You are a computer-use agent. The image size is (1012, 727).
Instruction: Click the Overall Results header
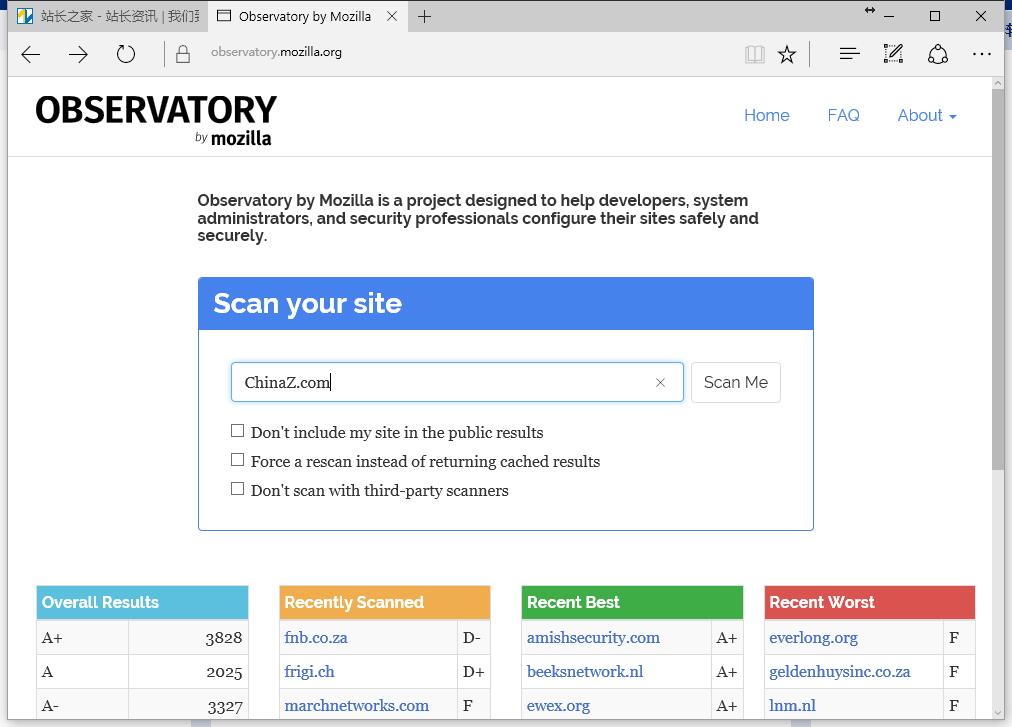[142, 602]
